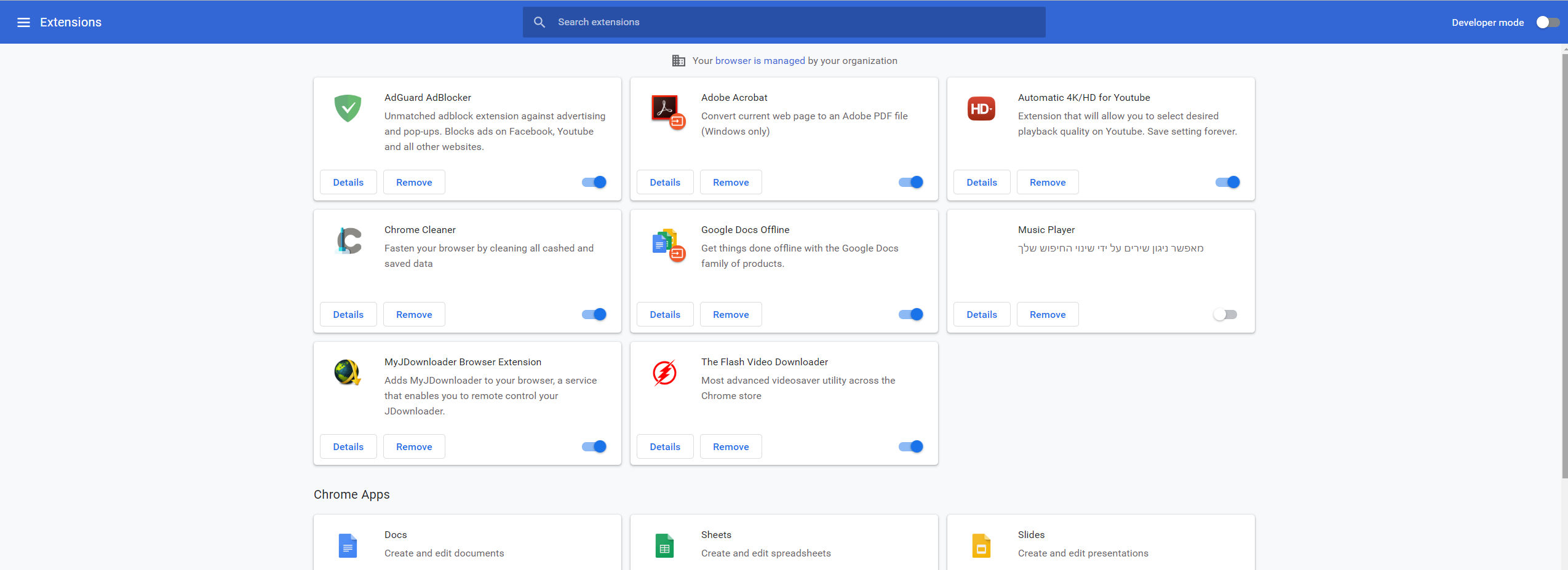Open Details for MyJDownloader Browser Extension
Screen dimensions: 1568x570
(348, 446)
